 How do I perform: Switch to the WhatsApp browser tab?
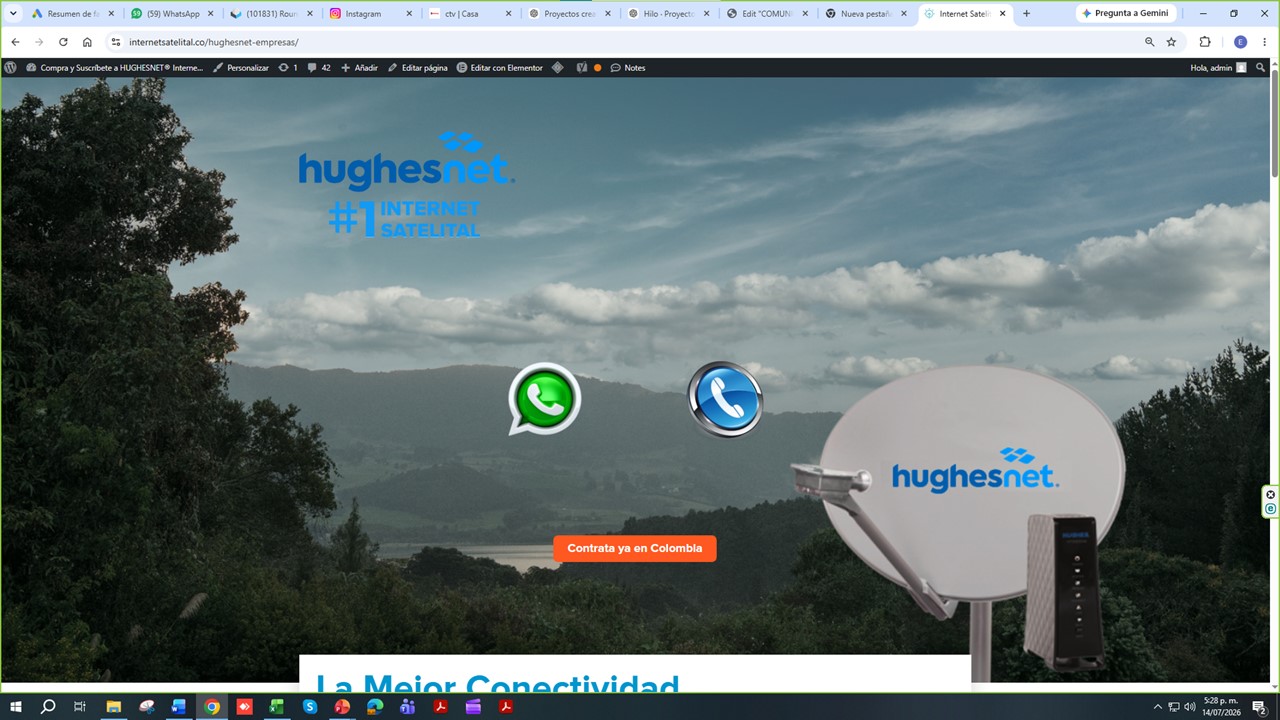(x=171, y=14)
